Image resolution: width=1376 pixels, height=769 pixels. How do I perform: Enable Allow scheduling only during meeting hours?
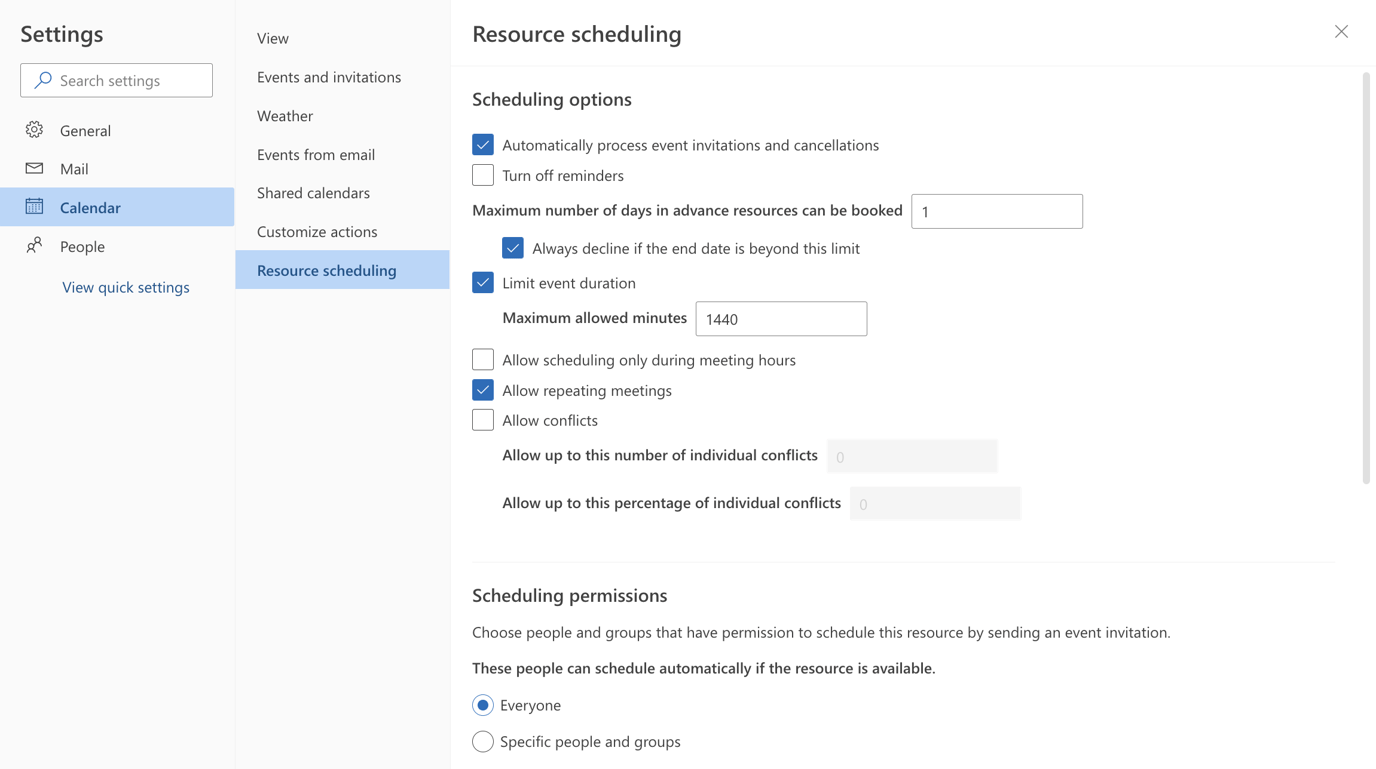[x=483, y=359]
